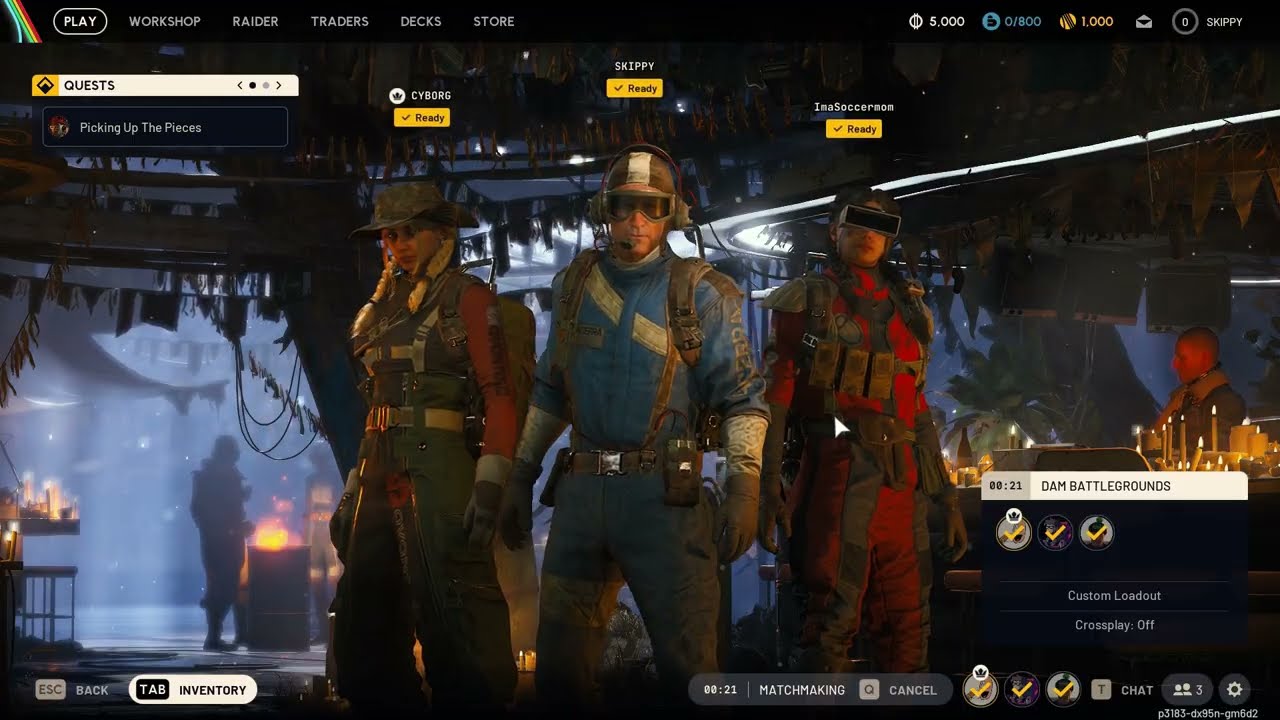1280x720 pixels.
Task: Toggle CYBORG's Ready status badge
Action: pos(421,118)
